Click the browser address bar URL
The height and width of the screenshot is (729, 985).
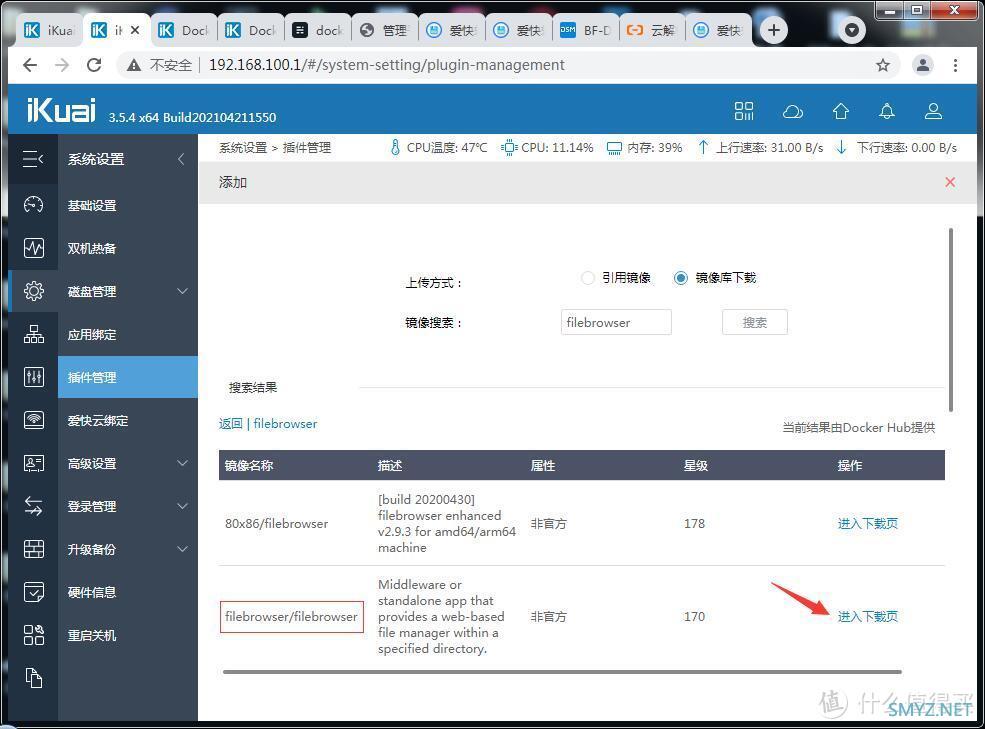(386, 65)
